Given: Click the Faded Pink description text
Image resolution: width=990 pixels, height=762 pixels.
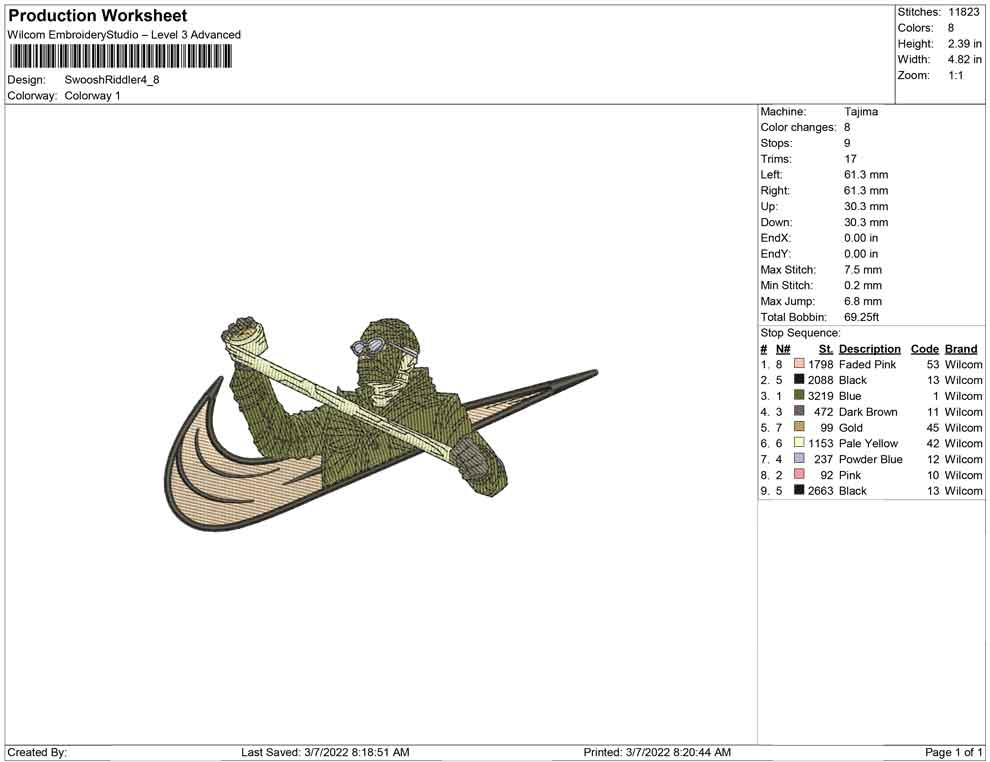Looking at the screenshot, I should pyautogui.click(x=868, y=364).
